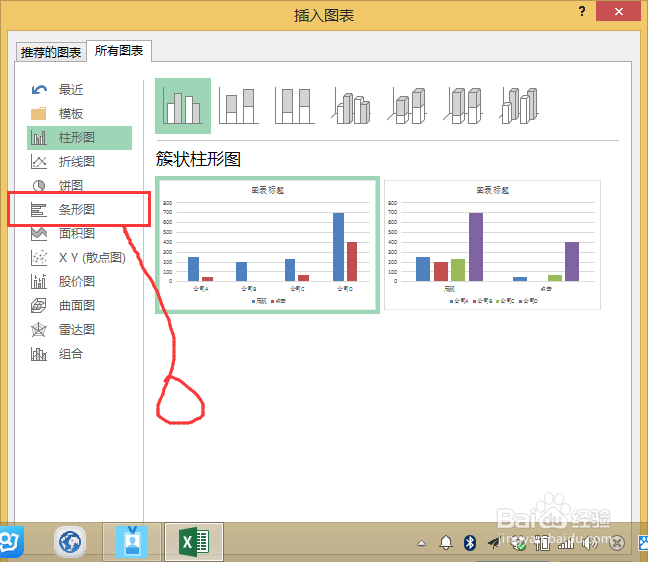Select the 面积图 area chart category
648x562 pixels.
click(79, 233)
